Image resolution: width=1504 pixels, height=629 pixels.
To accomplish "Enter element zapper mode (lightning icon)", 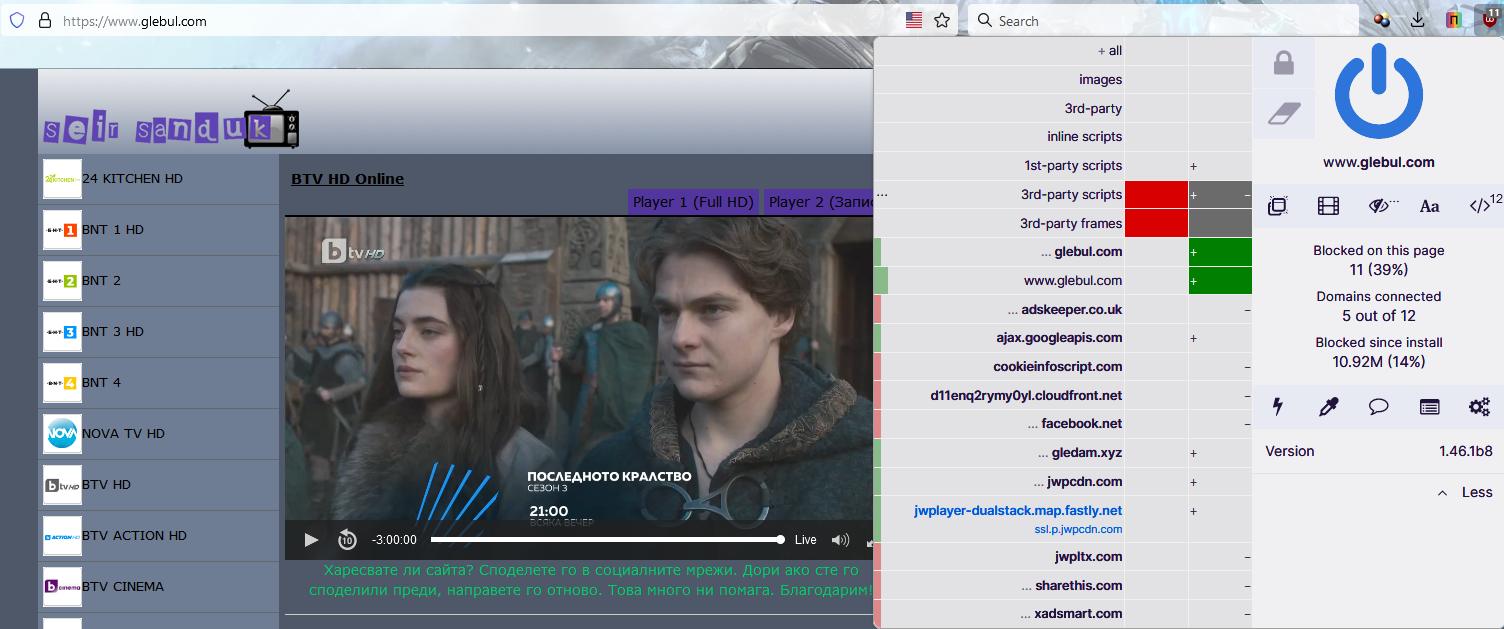I will [1277, 407].
